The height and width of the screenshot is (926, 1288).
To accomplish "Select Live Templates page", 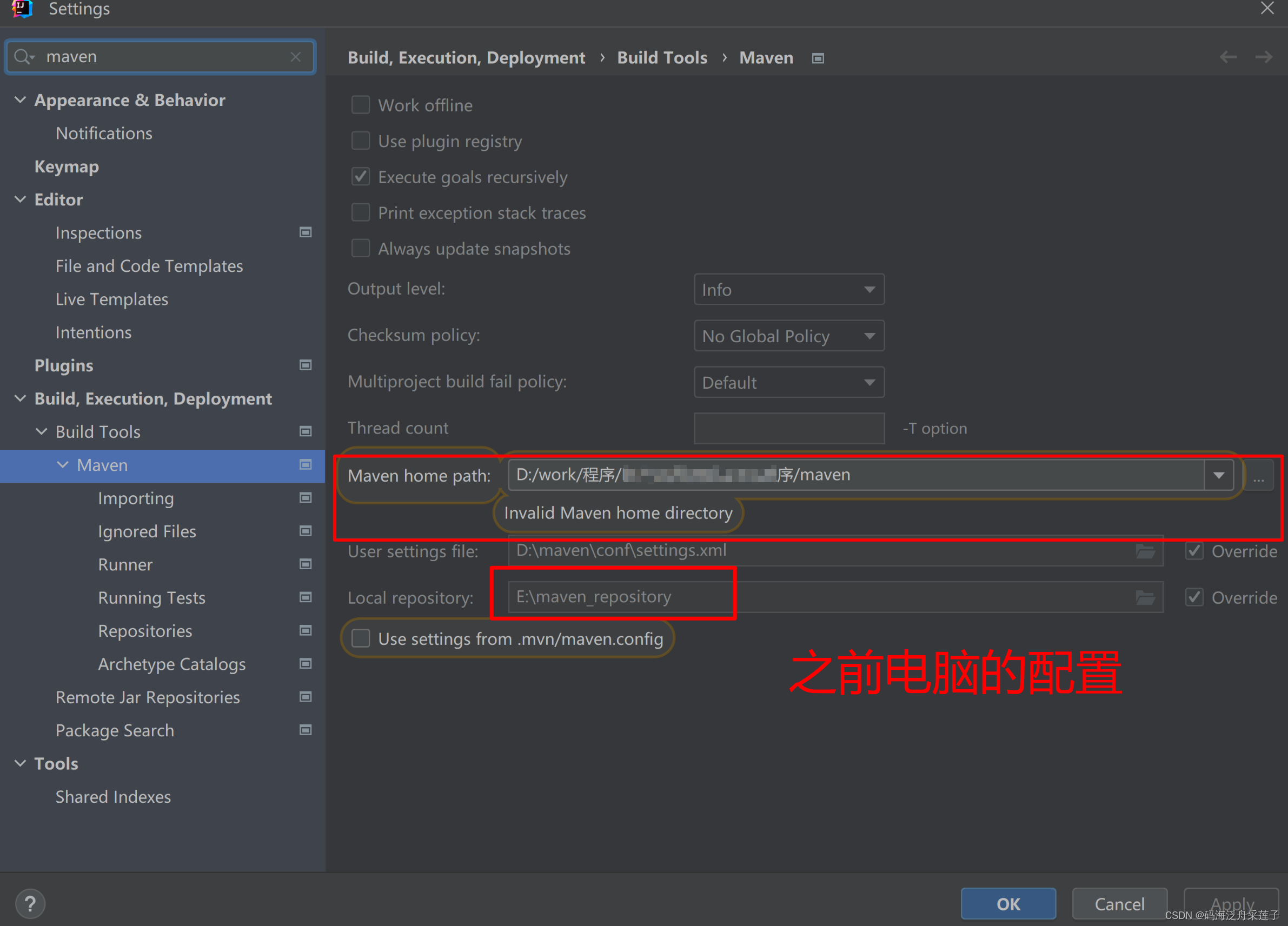I will coord(112,299).
